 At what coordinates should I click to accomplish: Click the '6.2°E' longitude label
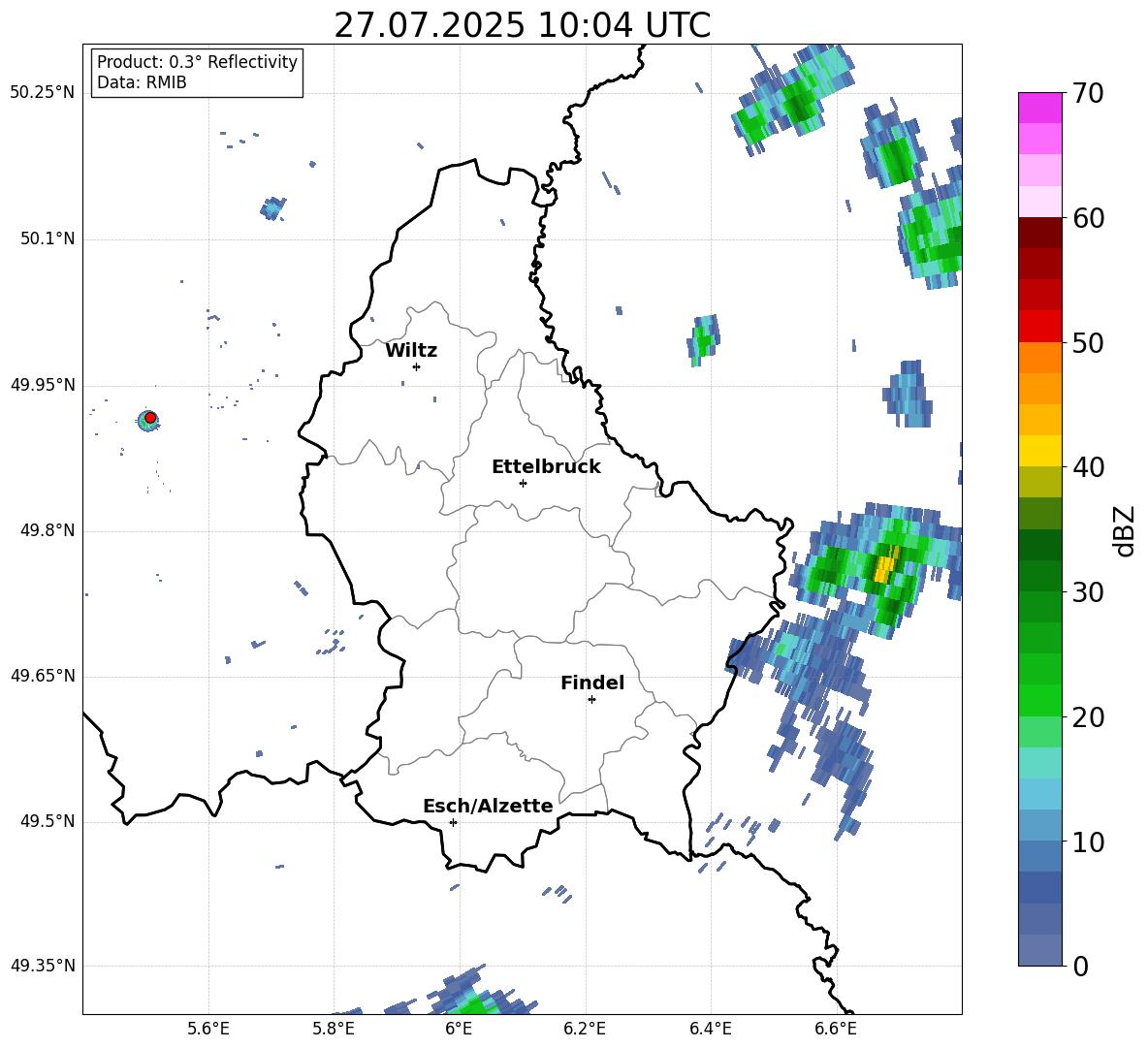click(x=585, y=1029)
